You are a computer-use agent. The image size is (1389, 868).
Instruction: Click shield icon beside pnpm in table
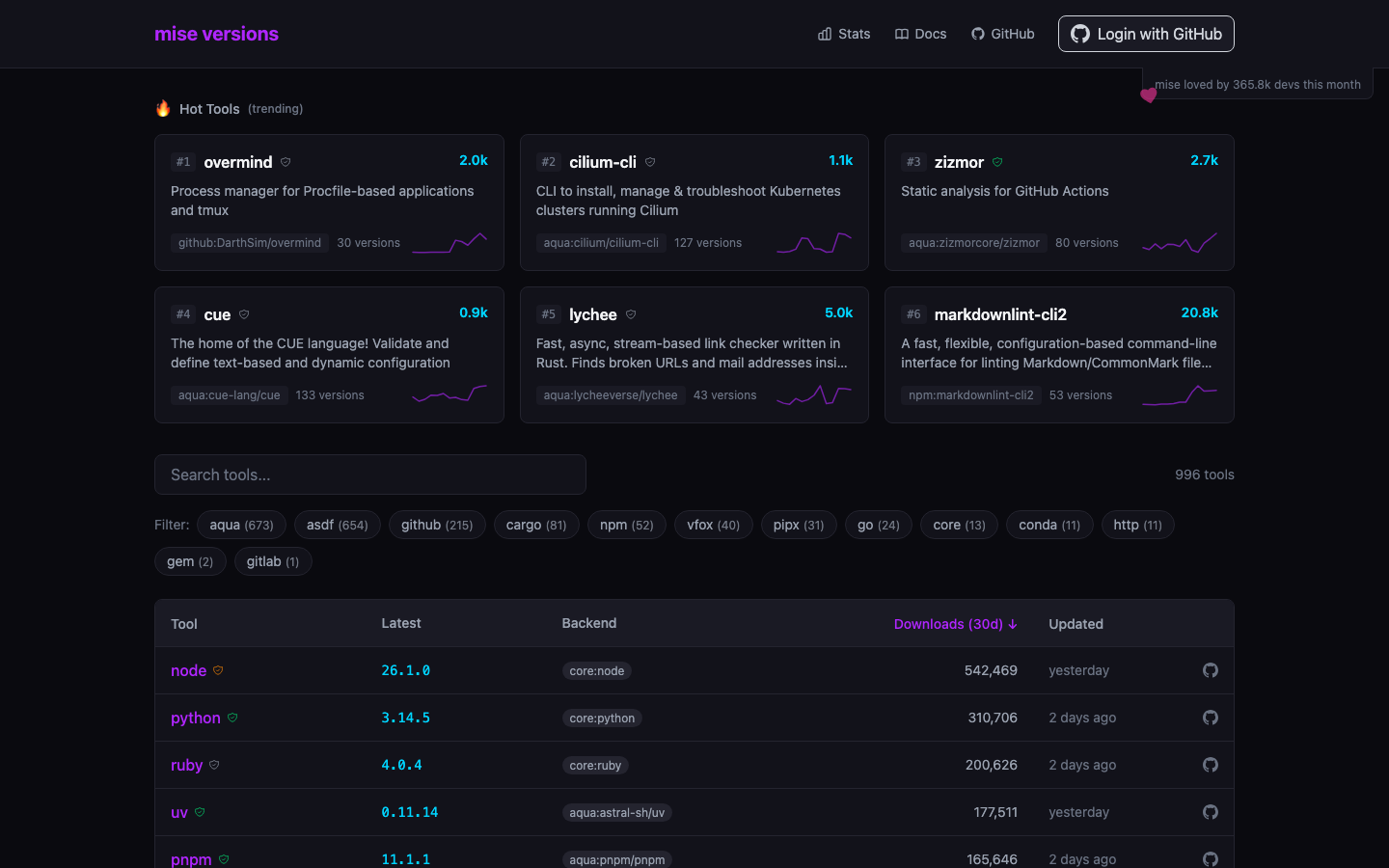[224, 859]
